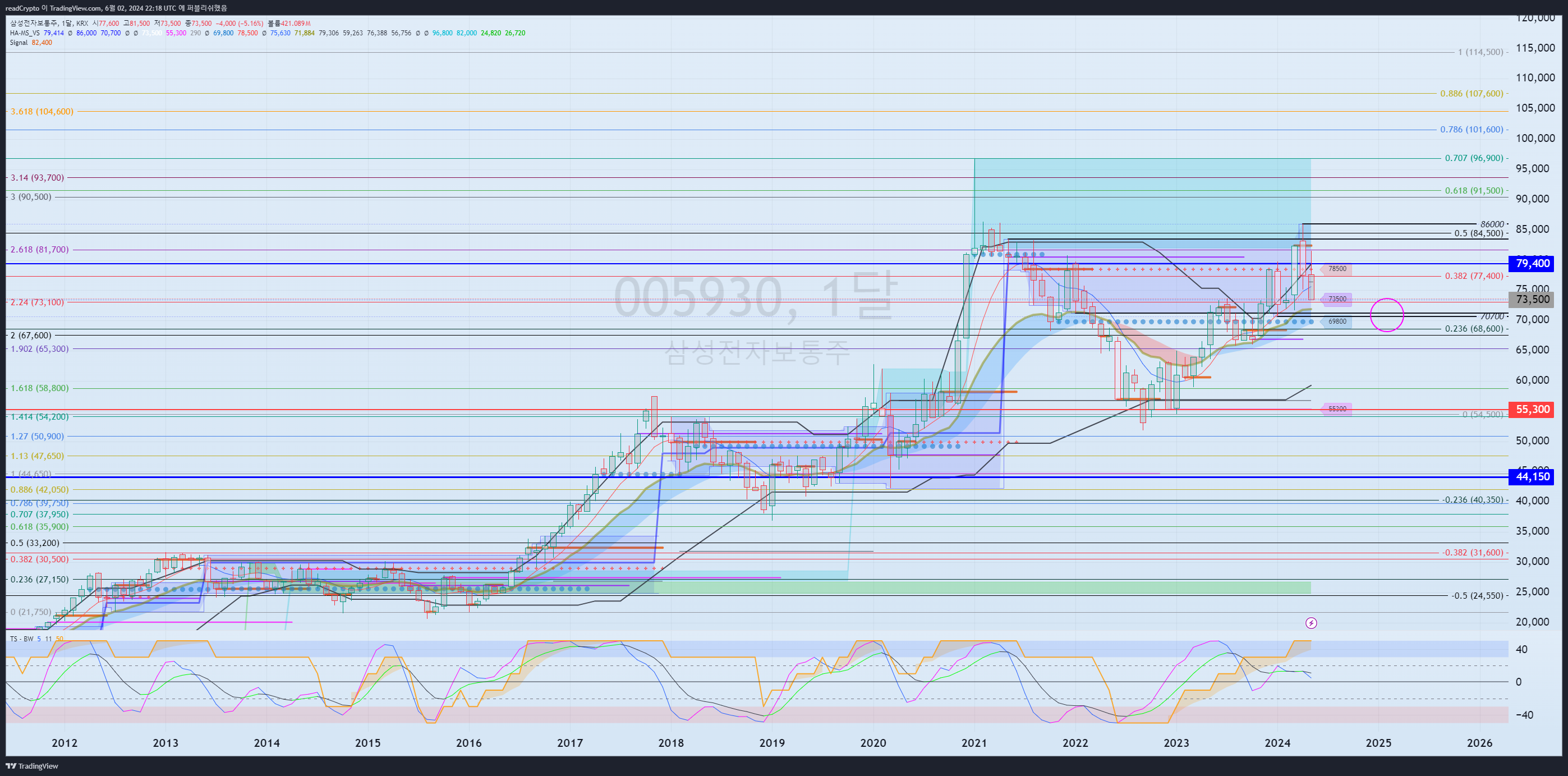The width and height of the screenshot is (1568, 776).
Task: Click the 70700 horizontal line label
Action: pos(1492,316)
